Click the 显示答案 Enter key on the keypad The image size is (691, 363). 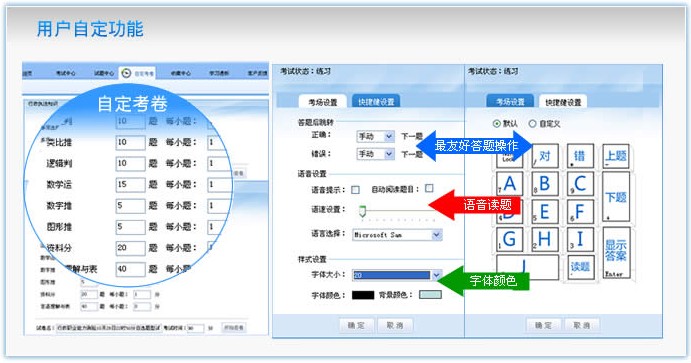pyautogui.click(x=616, y=253)
